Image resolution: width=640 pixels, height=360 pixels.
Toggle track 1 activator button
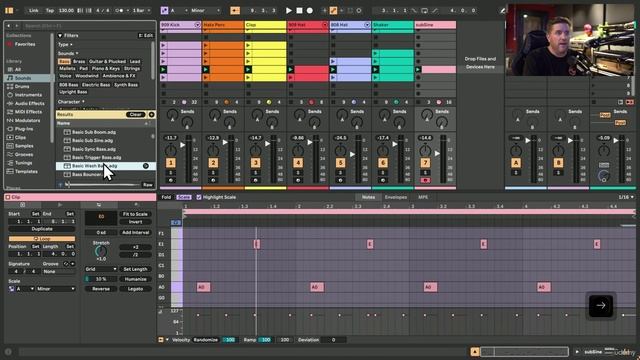point(171,163)
